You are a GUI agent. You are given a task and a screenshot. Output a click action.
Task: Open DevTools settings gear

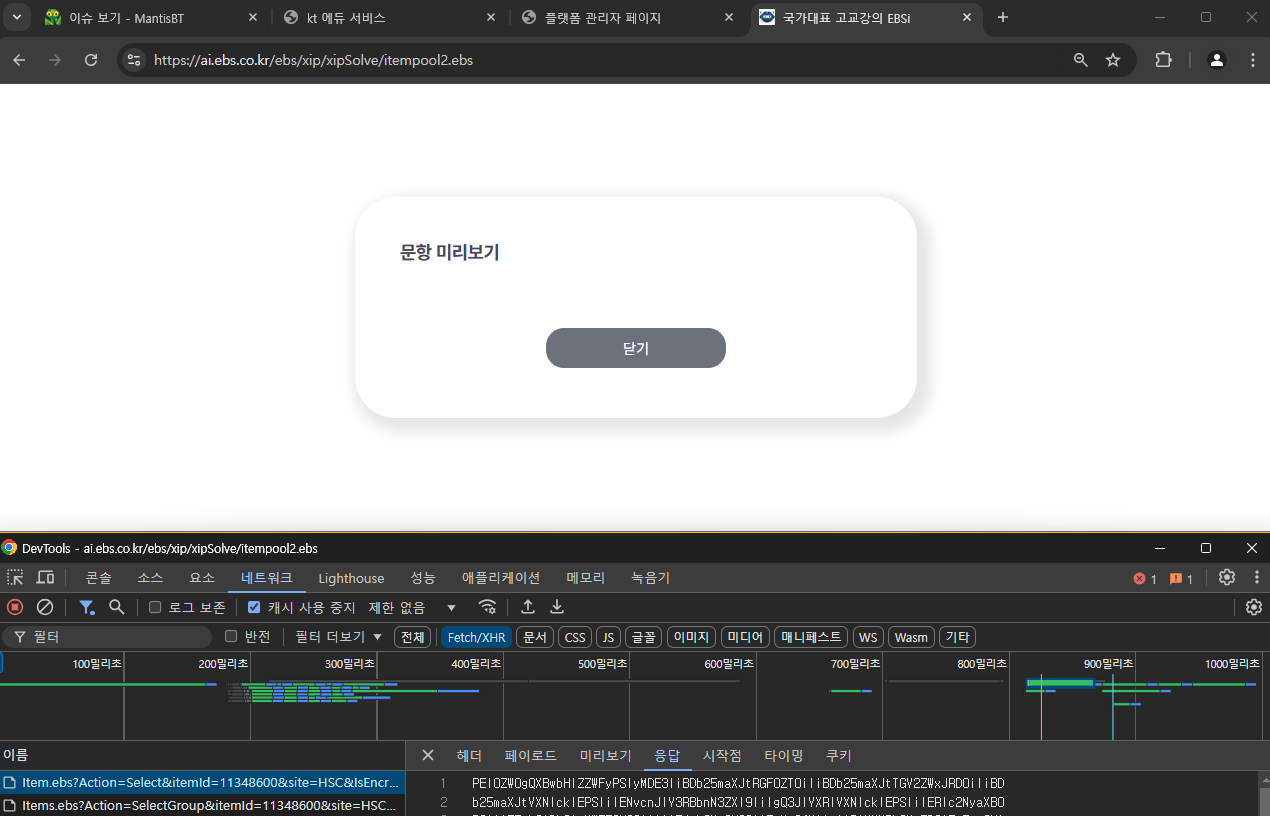(x=1227, y=578)
